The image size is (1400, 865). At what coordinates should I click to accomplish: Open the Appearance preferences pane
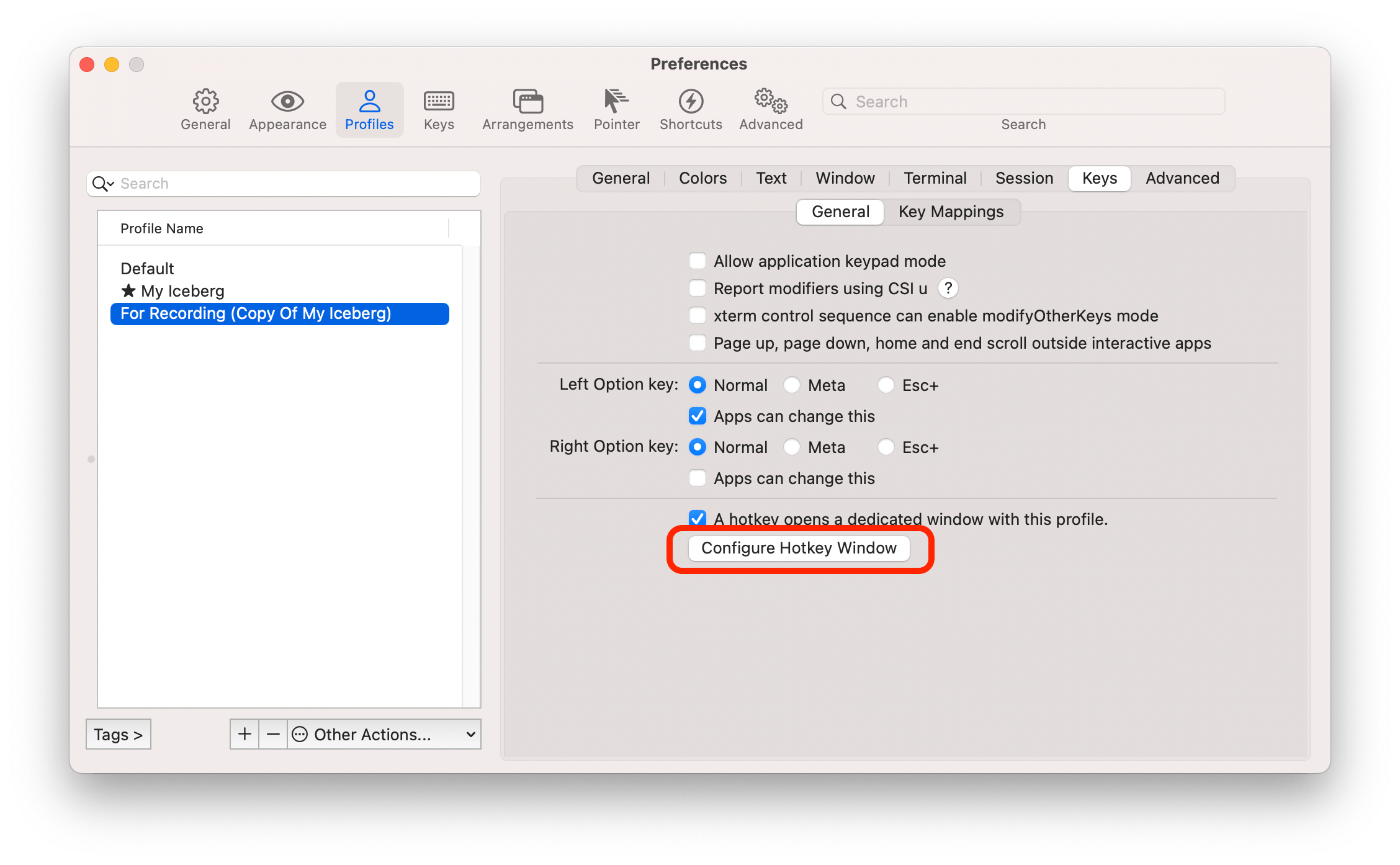(x=287, y=110)
